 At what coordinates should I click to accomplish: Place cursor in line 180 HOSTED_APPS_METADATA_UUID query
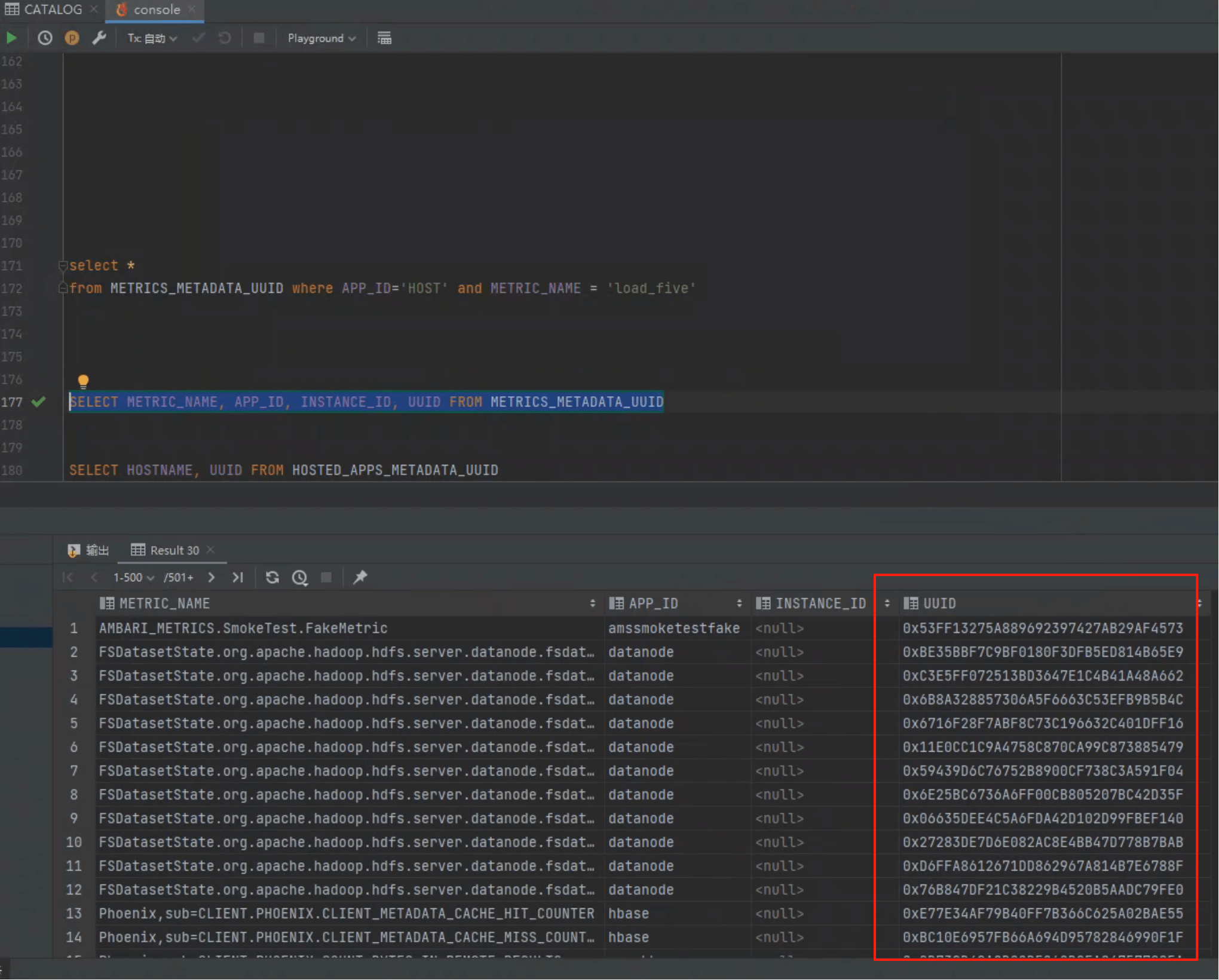tap(283, 470)
